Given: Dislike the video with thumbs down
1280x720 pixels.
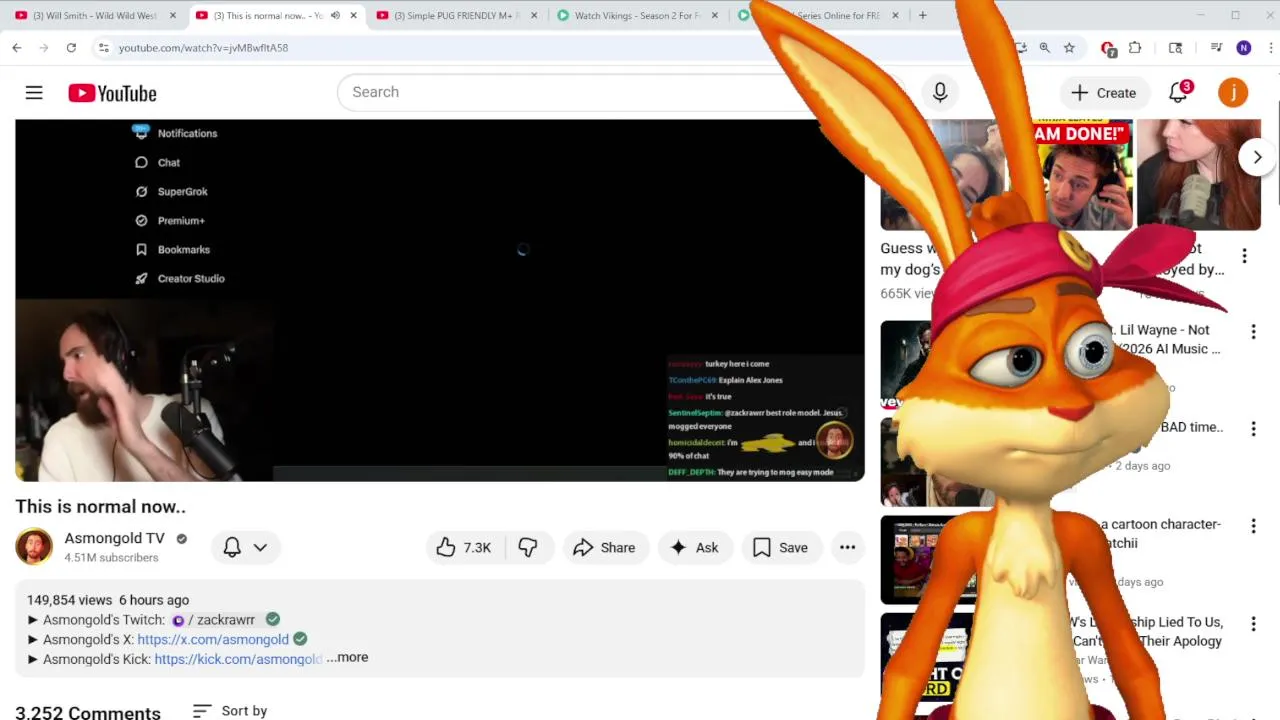Looking at the screenshot, I should point(528,547).
